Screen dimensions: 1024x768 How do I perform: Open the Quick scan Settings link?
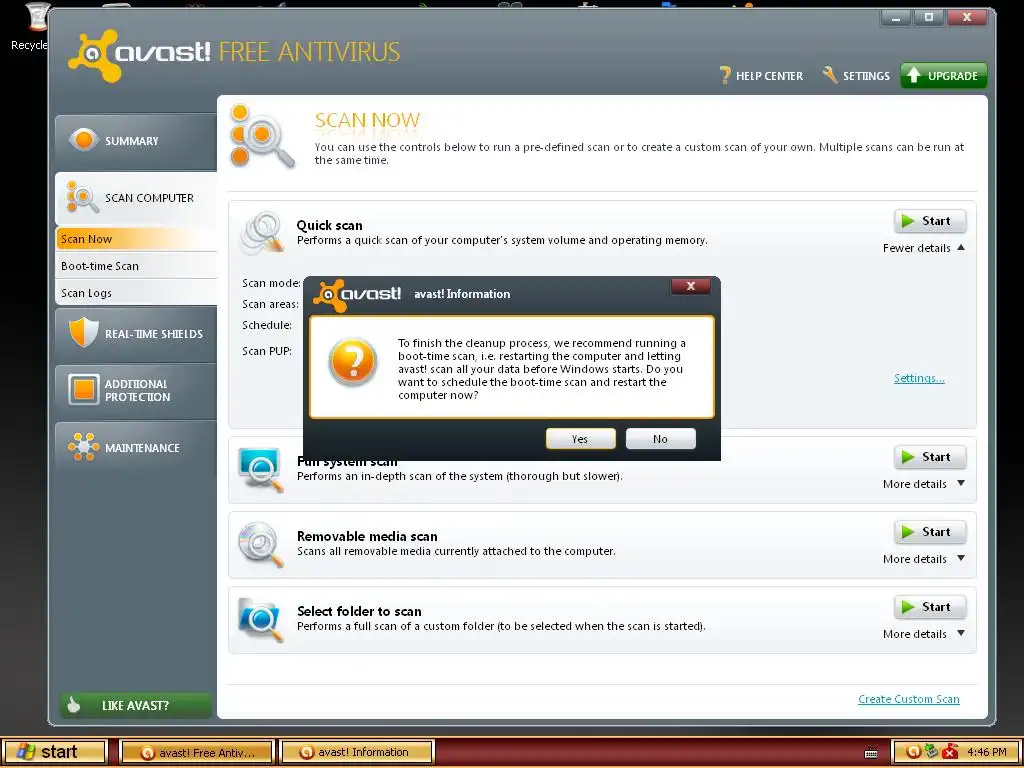tap(919, 378)
